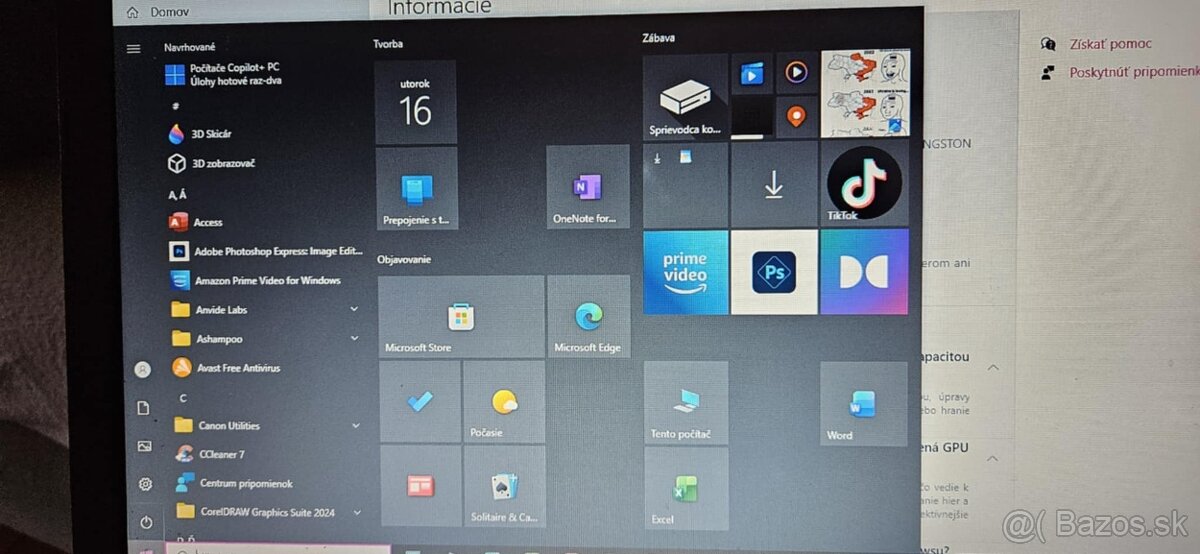Launch the Solitaire & Casual Games tile

click(x=505, y=487)
